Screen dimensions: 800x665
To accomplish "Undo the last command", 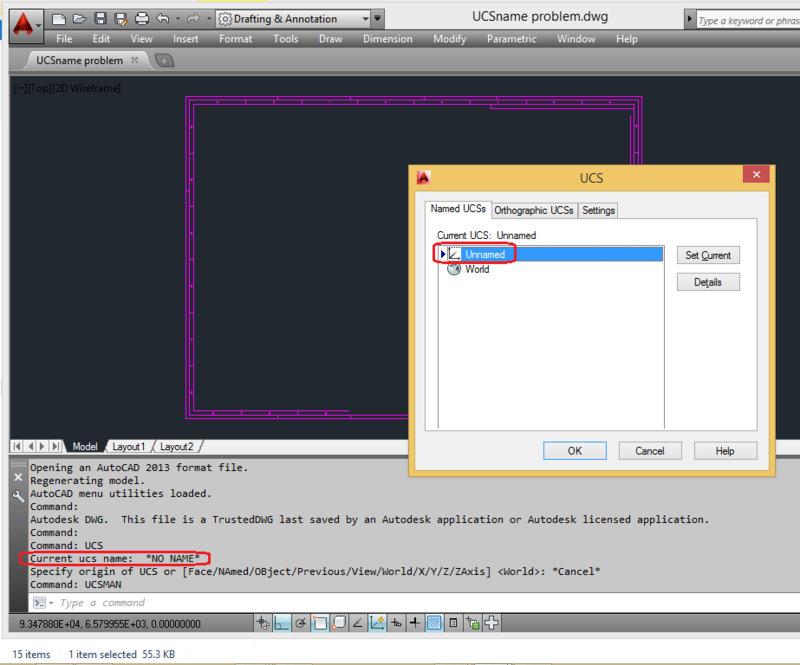I will coord(161,17).
